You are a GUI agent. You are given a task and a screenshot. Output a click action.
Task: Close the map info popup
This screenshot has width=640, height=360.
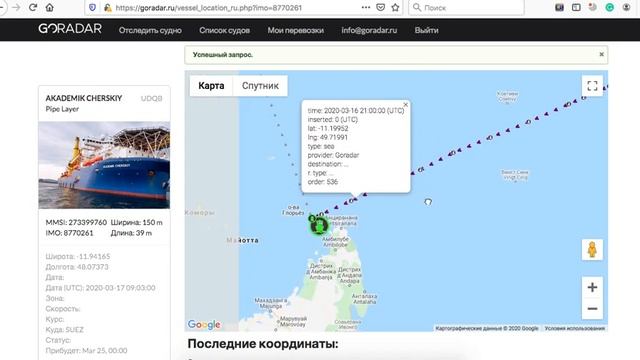click(x=406, y=104)
